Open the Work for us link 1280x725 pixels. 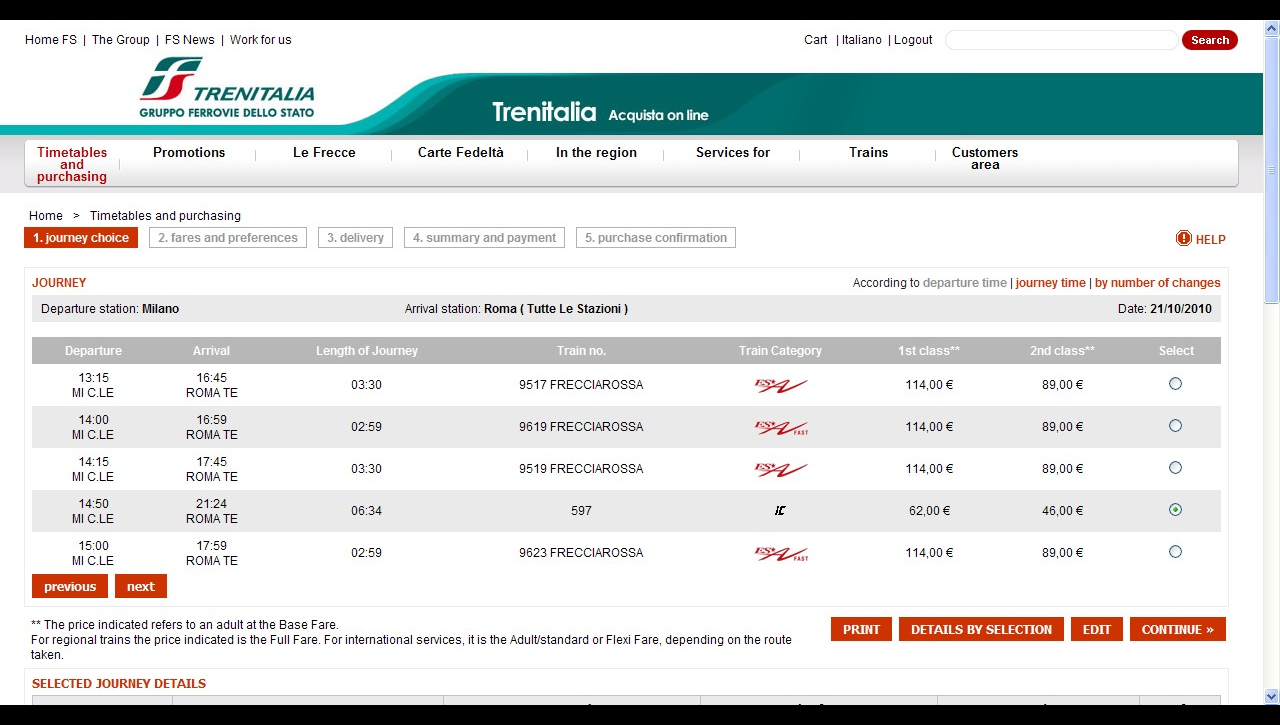(x=261, y=40)
